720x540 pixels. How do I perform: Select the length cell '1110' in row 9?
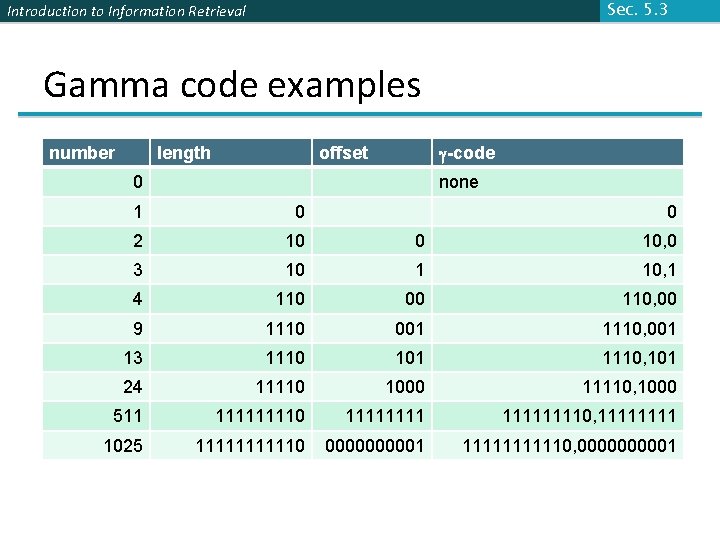231,328
